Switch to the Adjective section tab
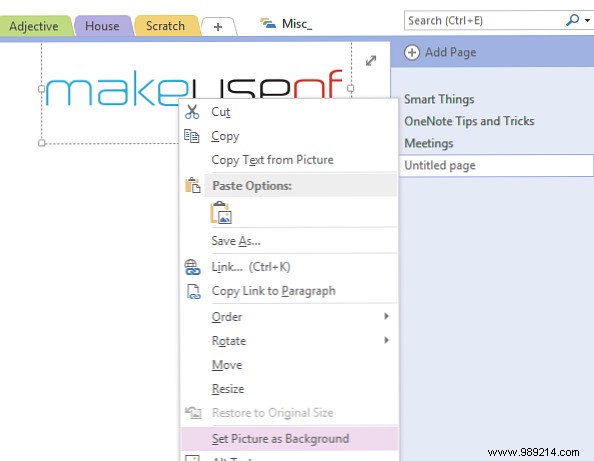594x461 pixels. point(34,26)
